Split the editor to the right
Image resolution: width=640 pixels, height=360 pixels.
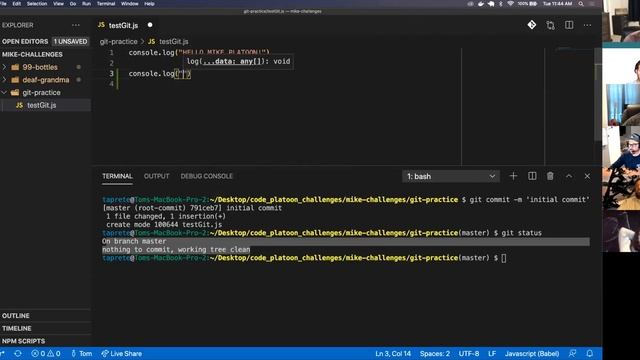(x=569, y=25)
